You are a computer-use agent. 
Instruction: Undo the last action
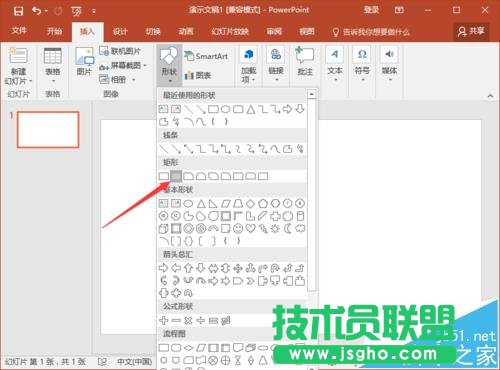(36, 11)
